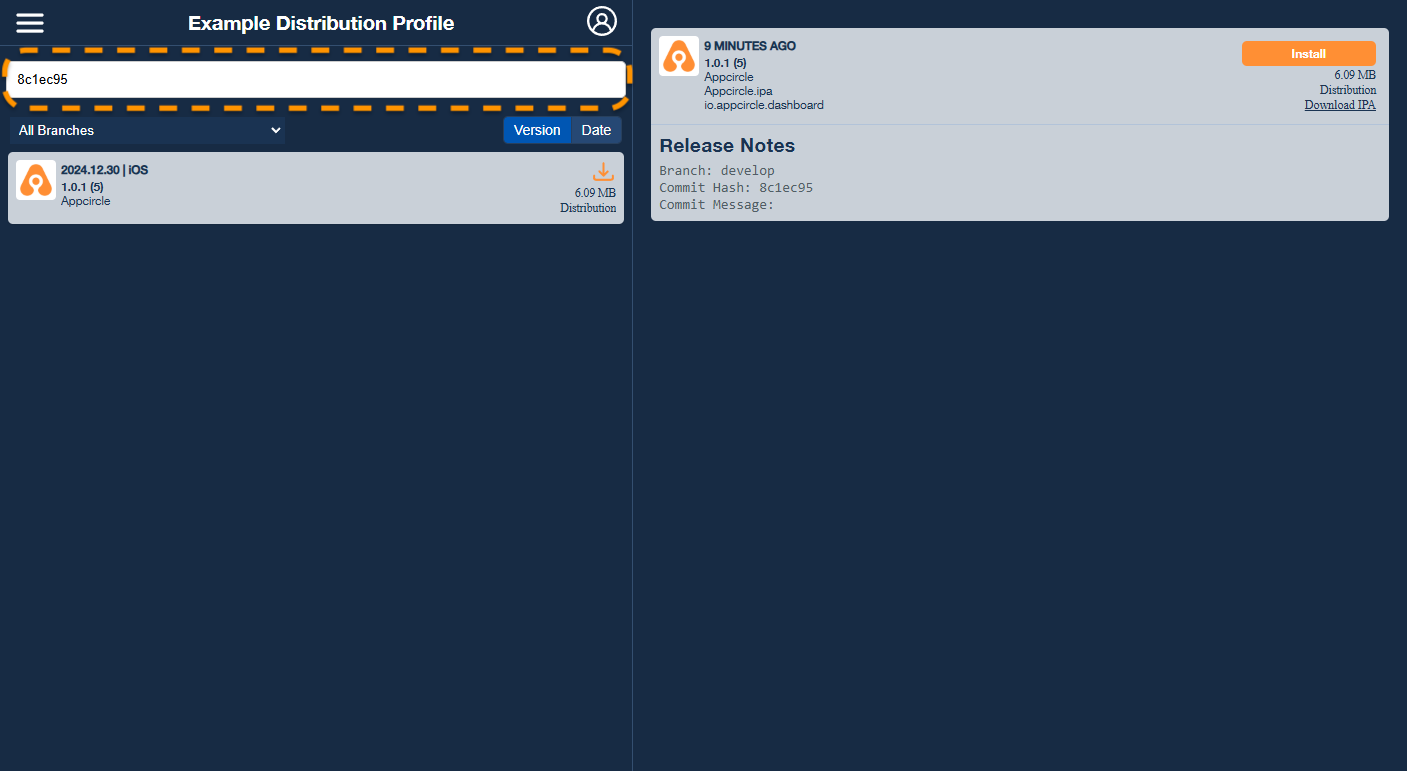Sort the list by Version
This screenshot has width=1407, height=771.
click(537, 130)
